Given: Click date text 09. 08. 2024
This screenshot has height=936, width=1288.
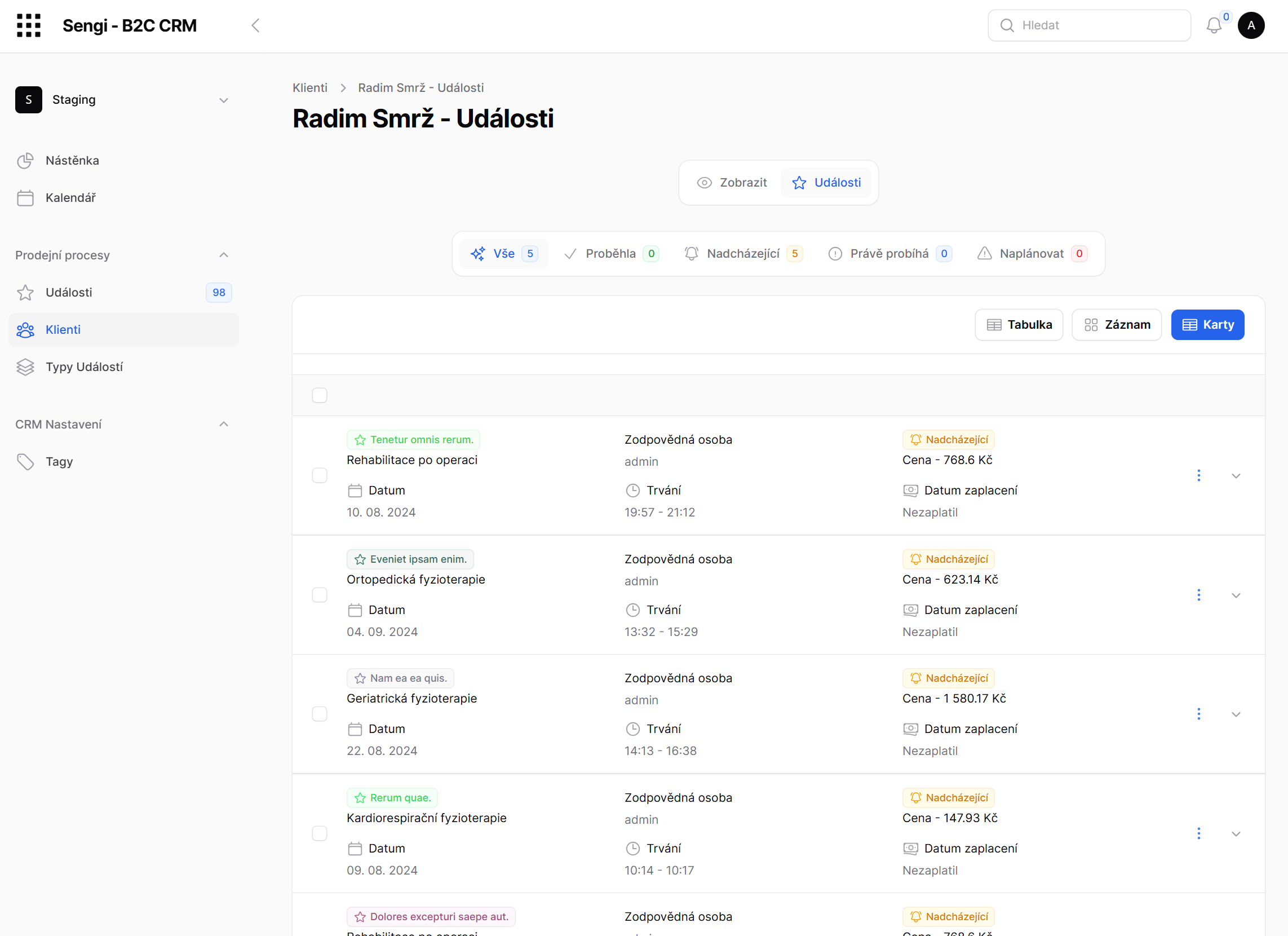Looking at the screenshot, I should coord(382,870).
